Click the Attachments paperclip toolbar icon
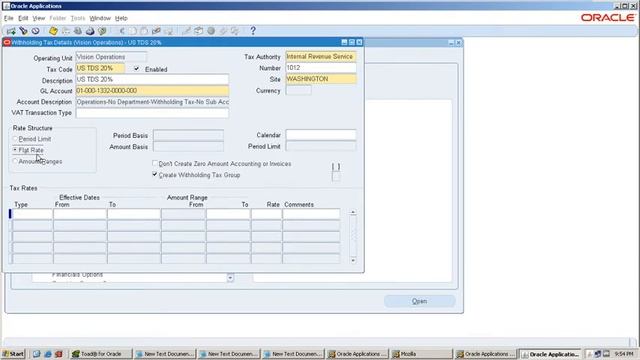Screen dimensions: 640x360 223,31
